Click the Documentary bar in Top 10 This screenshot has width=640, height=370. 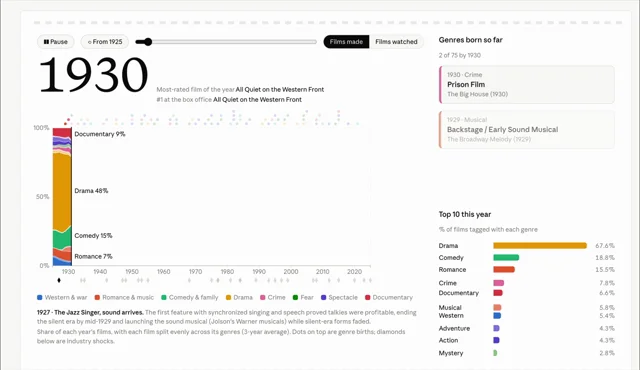point(498,293)
